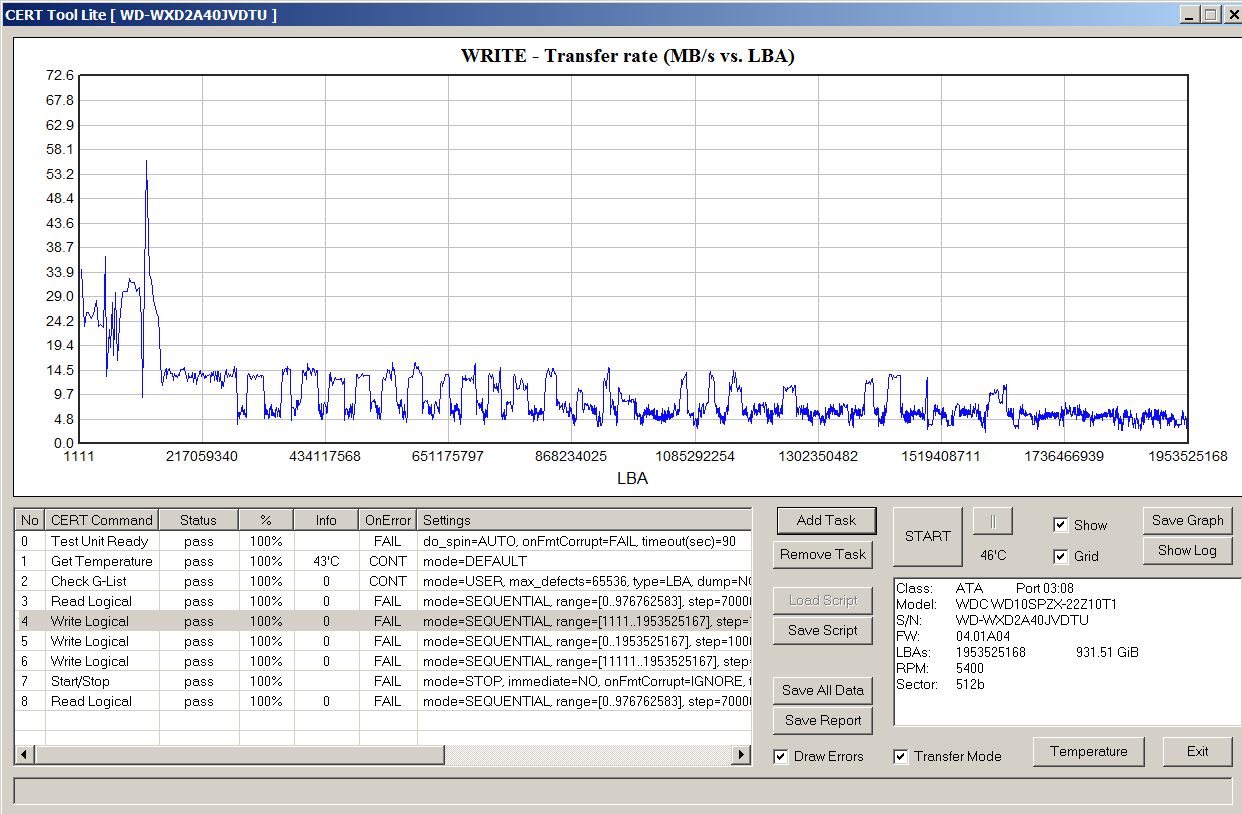Click the OnError column header
1242x814 pixels.
click(388, 520)
